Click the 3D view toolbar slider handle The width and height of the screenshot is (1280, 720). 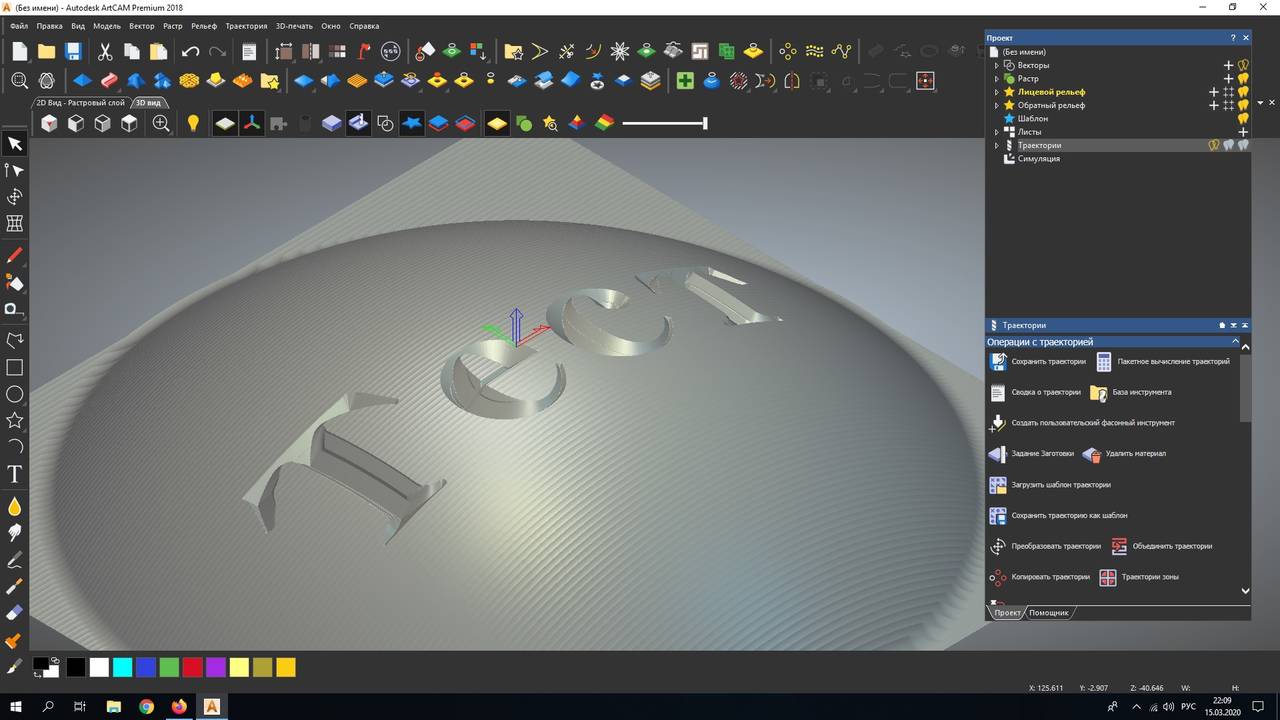click(705, 123)
